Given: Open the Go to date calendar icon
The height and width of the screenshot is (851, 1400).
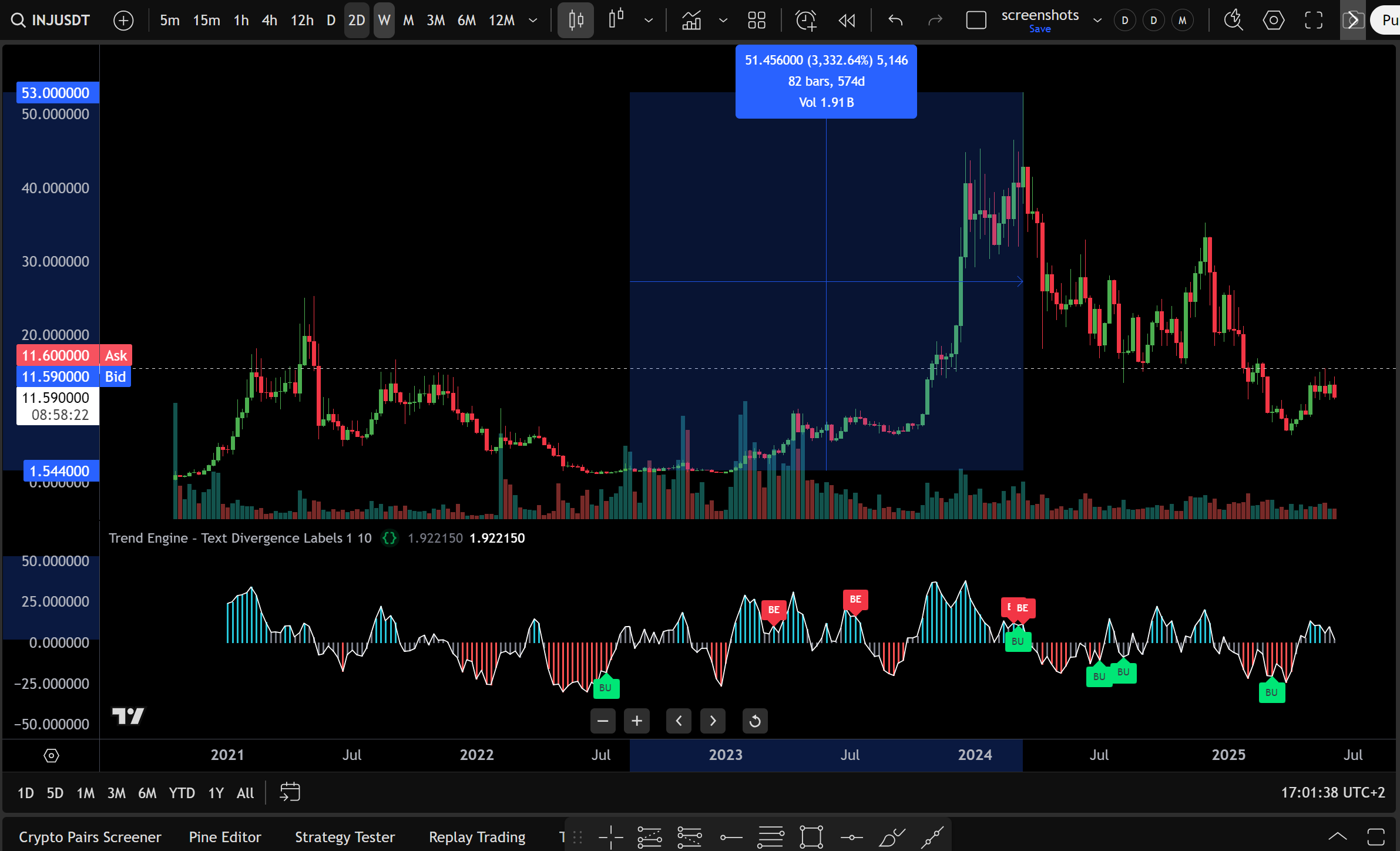Looking at the screenshot, I should [290, 792].
